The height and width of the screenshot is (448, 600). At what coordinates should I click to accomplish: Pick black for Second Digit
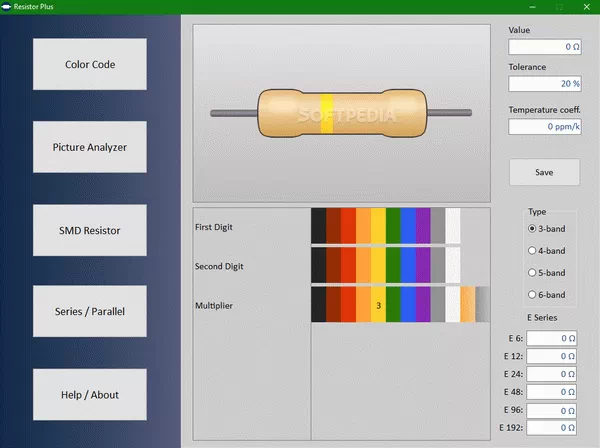[x=318, y=265]
